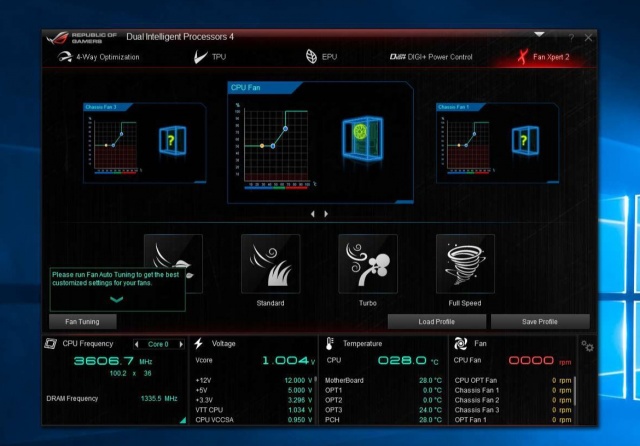The image size is (640, 446).
Task: Click the DRAM Frequency 1335.5 MHz value
Action: point(159,399)
